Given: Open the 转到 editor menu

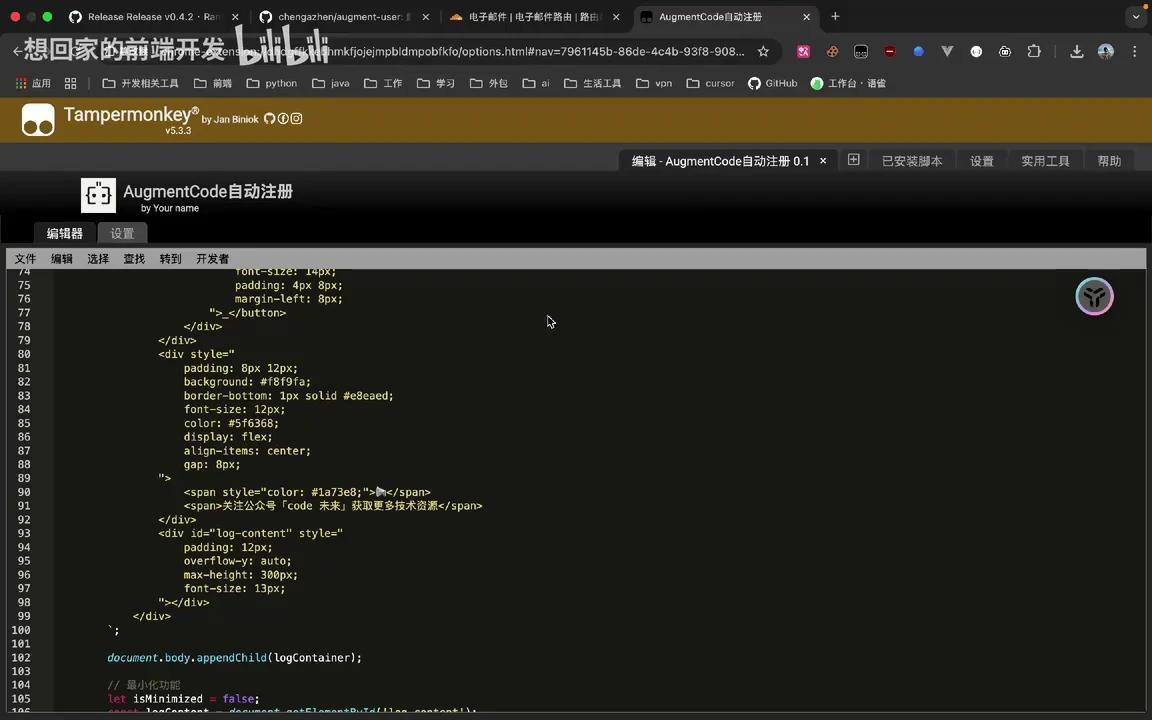Looking at the screenshot, I should pyautogui.click(x=170, y=259).
